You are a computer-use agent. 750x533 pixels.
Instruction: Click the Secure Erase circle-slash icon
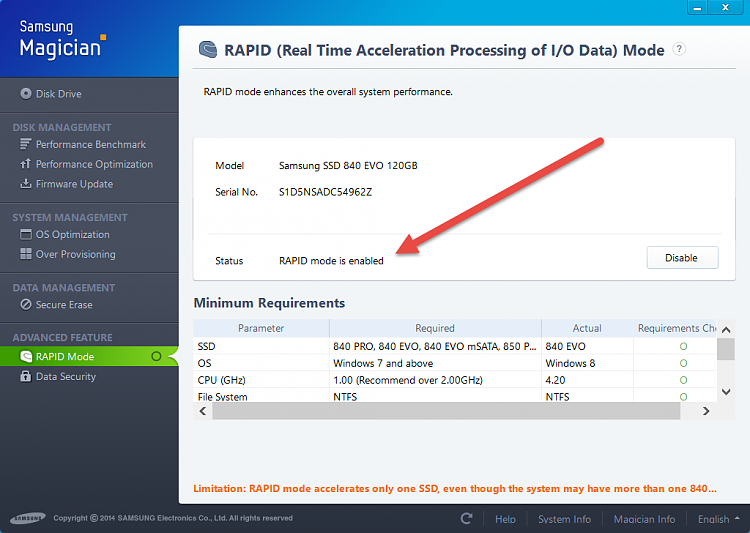tap(26, 304)
